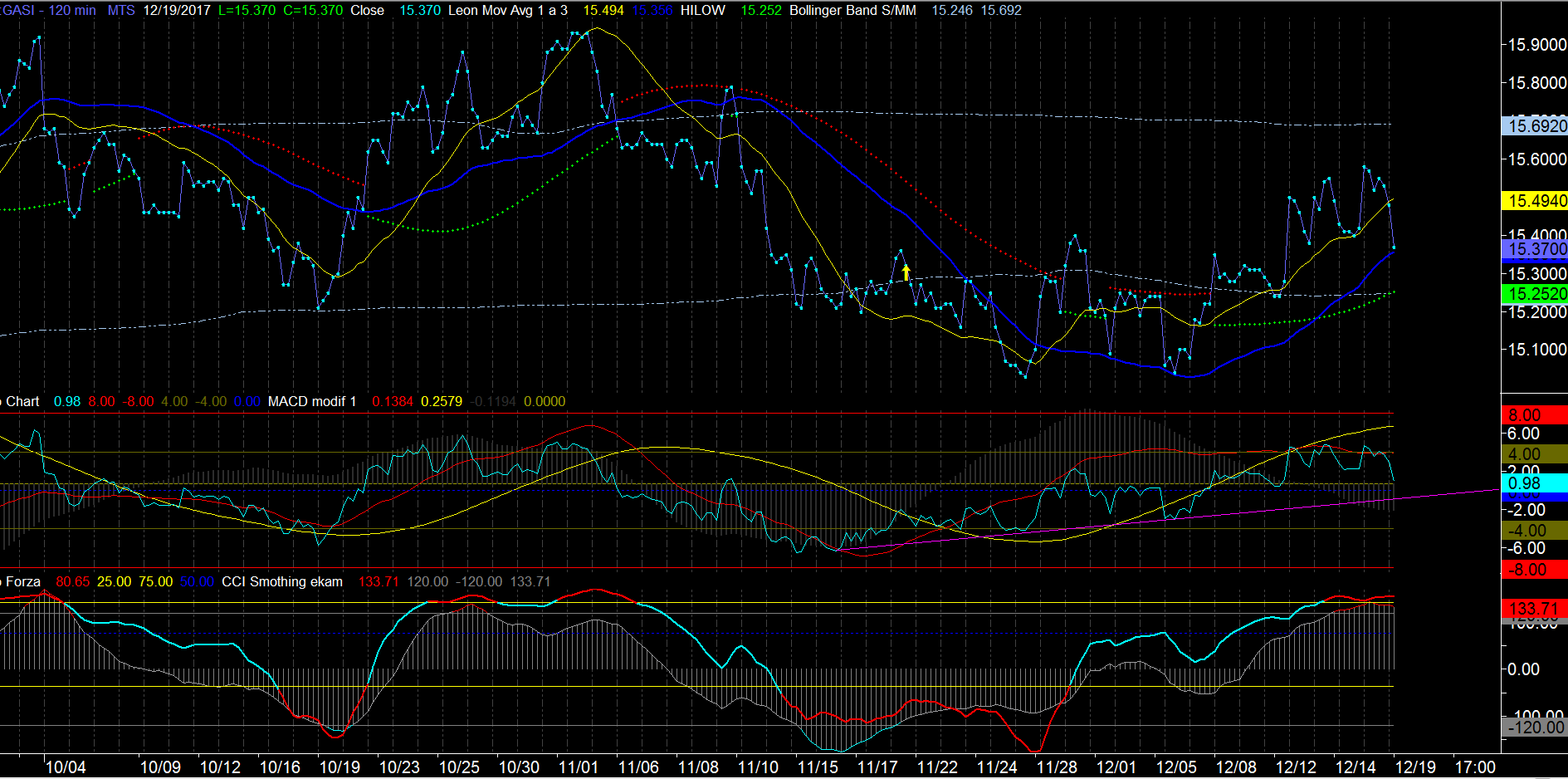The width and height of the screenshot is (1568, 779).
Task: Click the red 80.65 Forza value
Action: pyautogui.click(x=72, y=581)
